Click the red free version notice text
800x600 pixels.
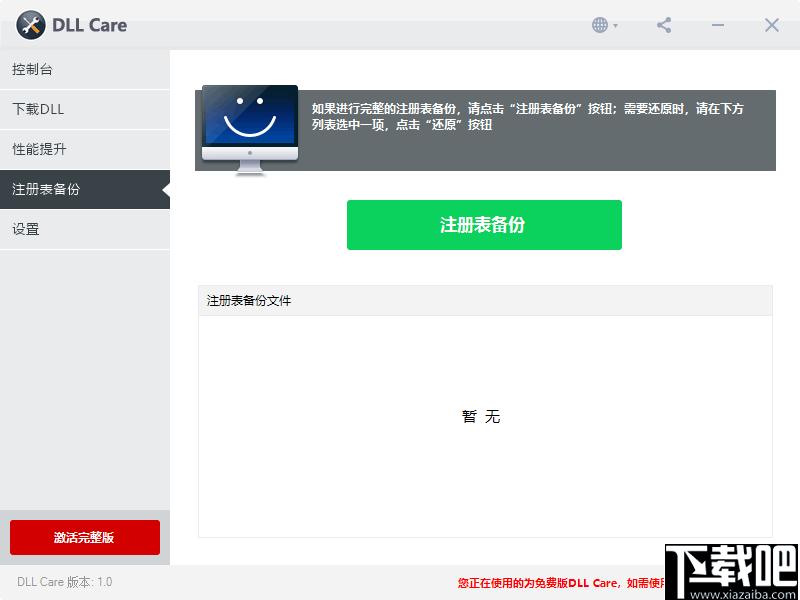coord(561,583)
